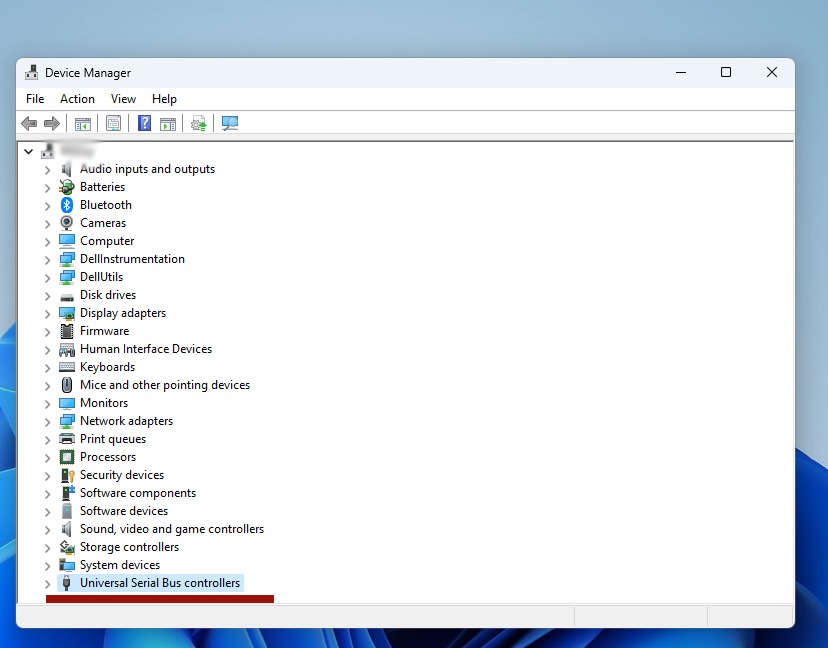Collapse the computer name root node
Screen dimensions: 828x648
point(28,150)
